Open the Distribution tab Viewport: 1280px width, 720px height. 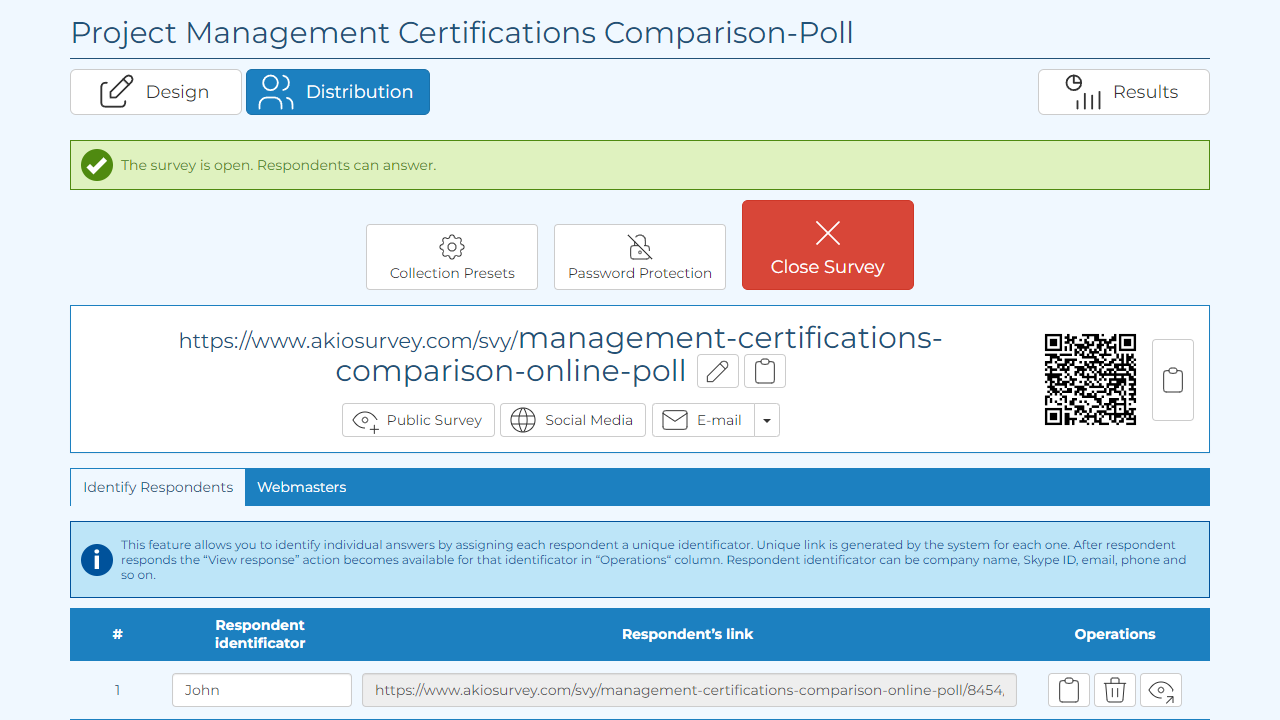[338, 92]
